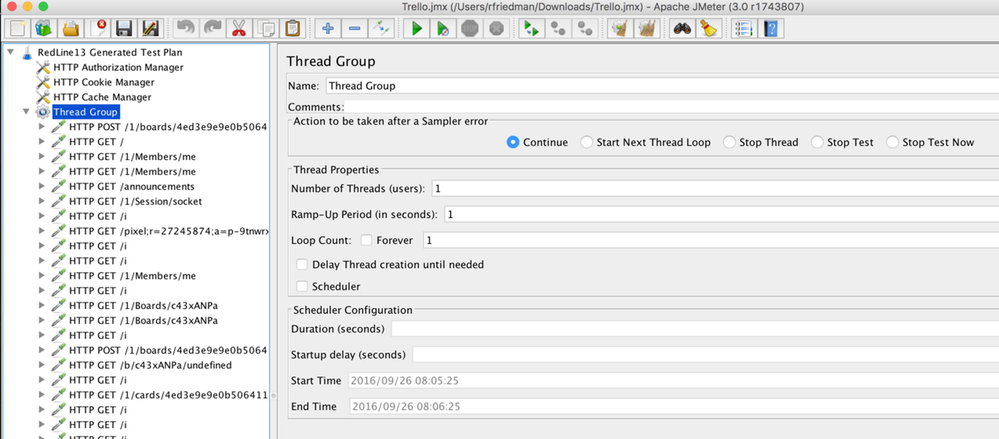Image resolution: width=999 pixels, height=439 pixels.
Task: Clear results with single broom icon
Action: point(619,29)
